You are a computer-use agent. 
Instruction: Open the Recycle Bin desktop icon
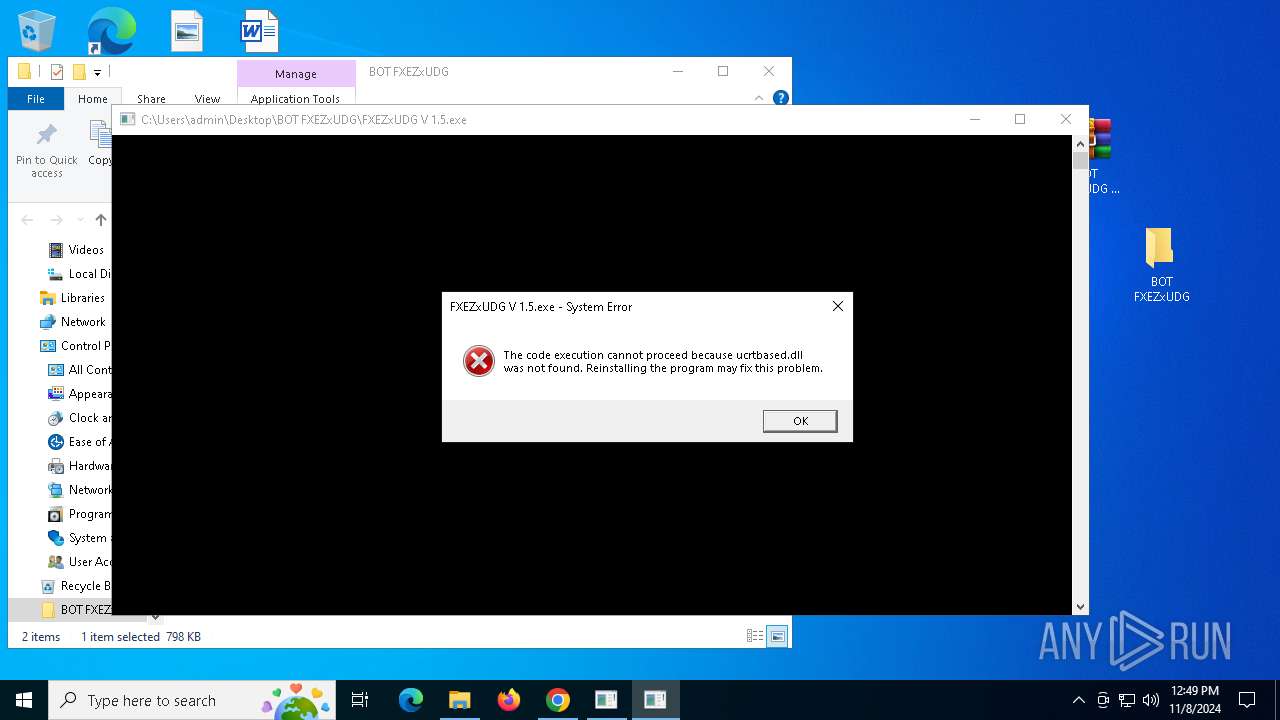[x=37, y=31]
